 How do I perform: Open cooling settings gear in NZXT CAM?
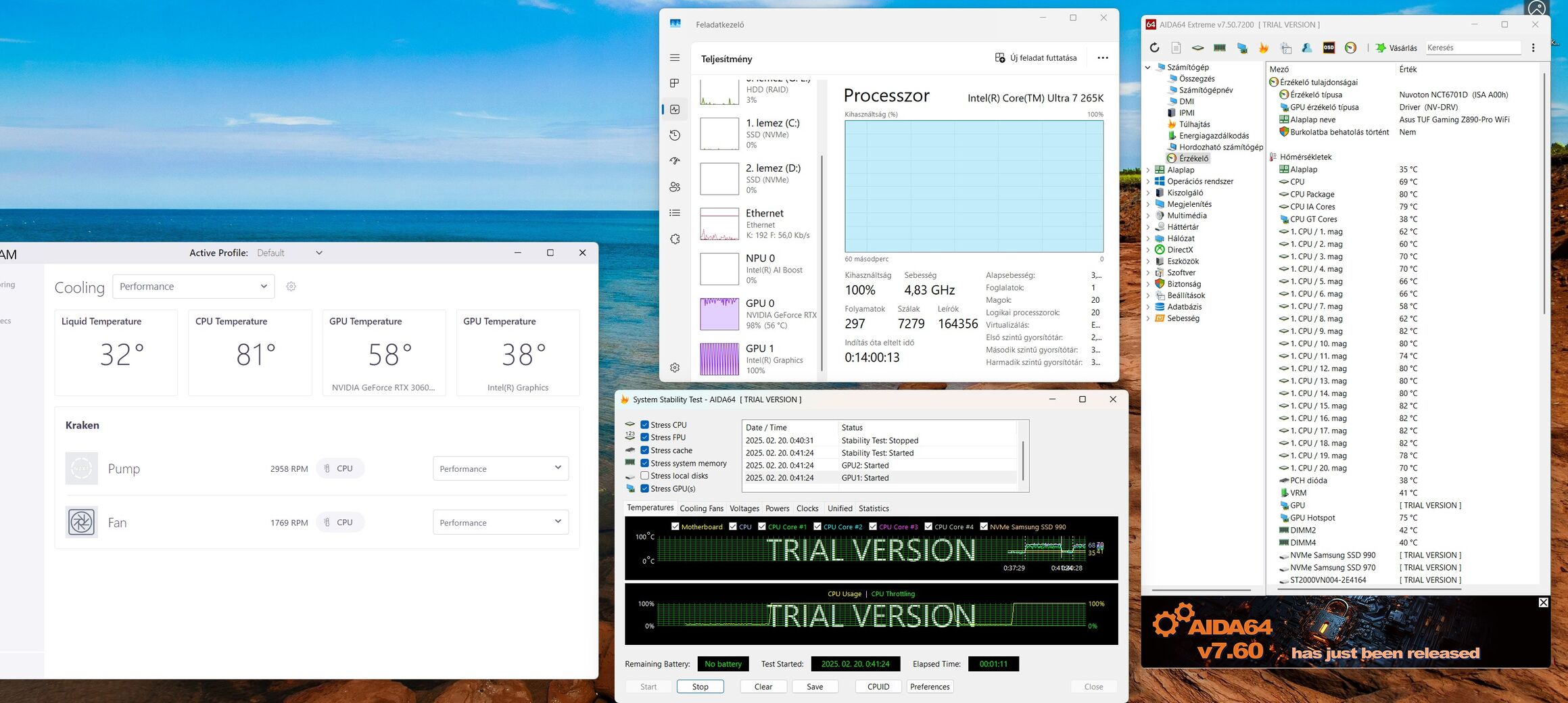pyautogui.click(x=291, y=287)
